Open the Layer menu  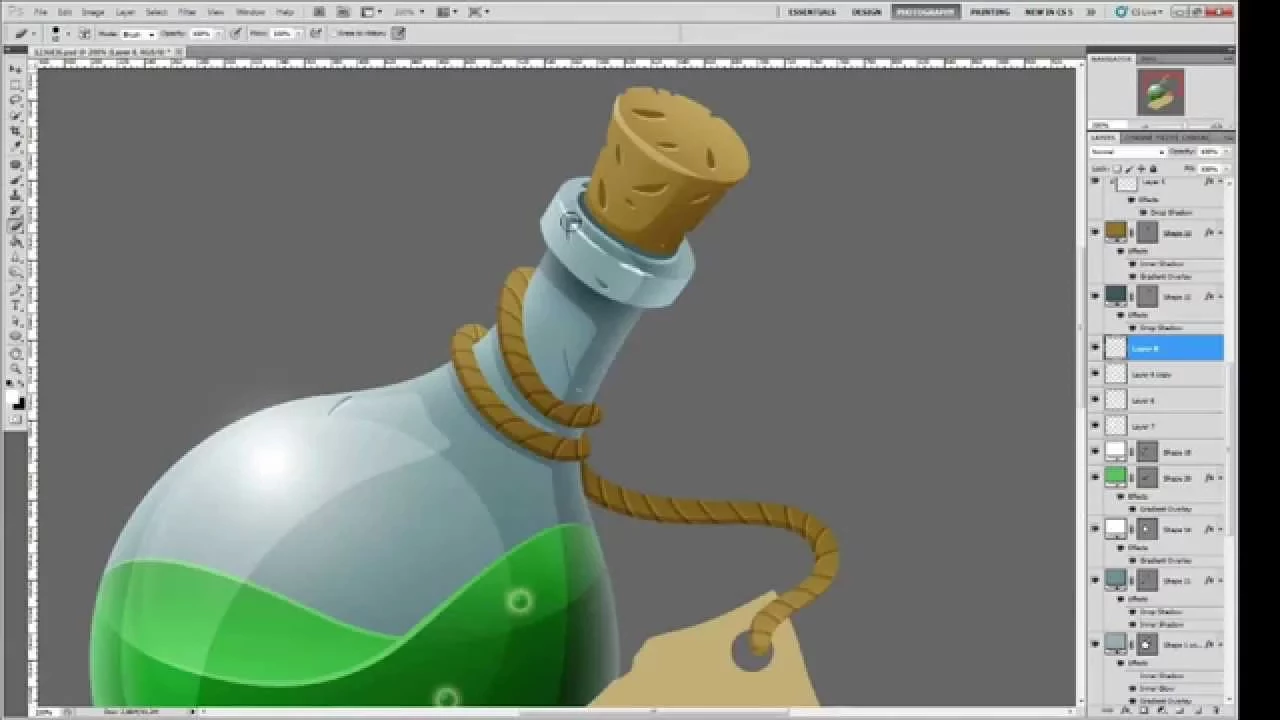[x=125, y=12]
